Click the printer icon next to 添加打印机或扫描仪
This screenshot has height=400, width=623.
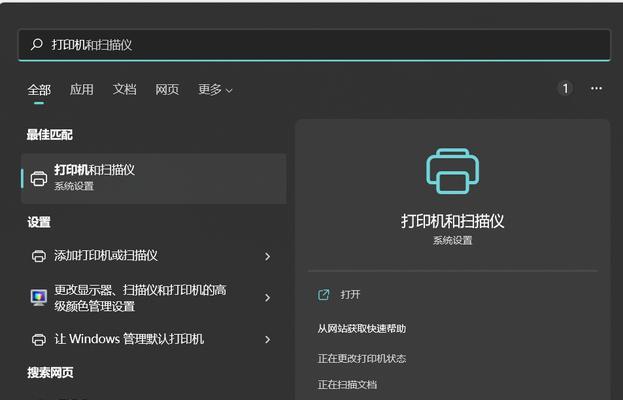coord(39,256)
